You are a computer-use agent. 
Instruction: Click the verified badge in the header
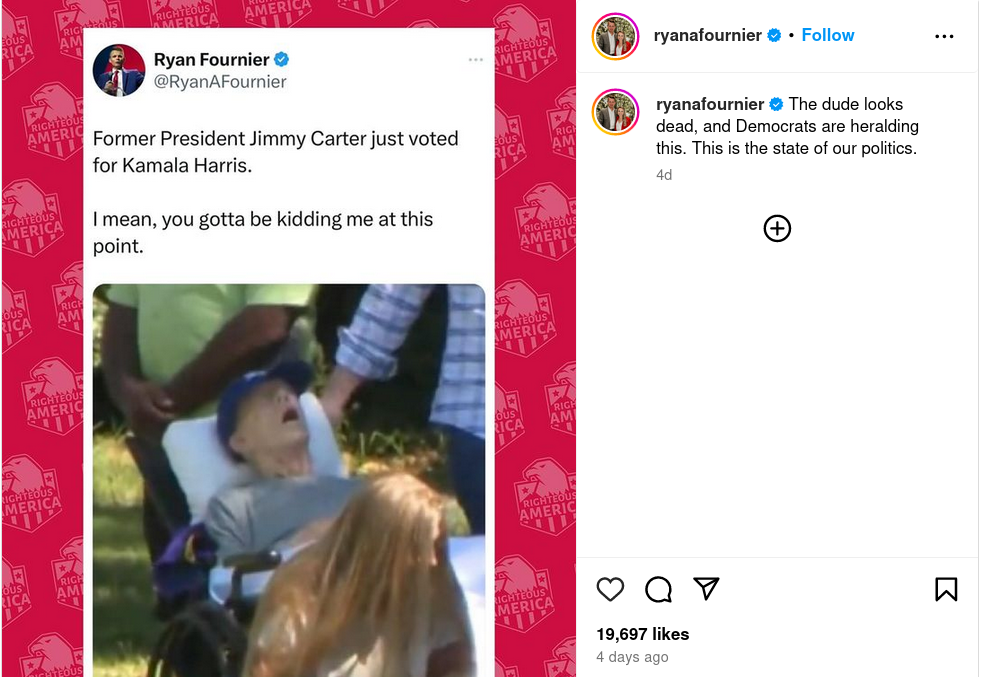point(774,35)
